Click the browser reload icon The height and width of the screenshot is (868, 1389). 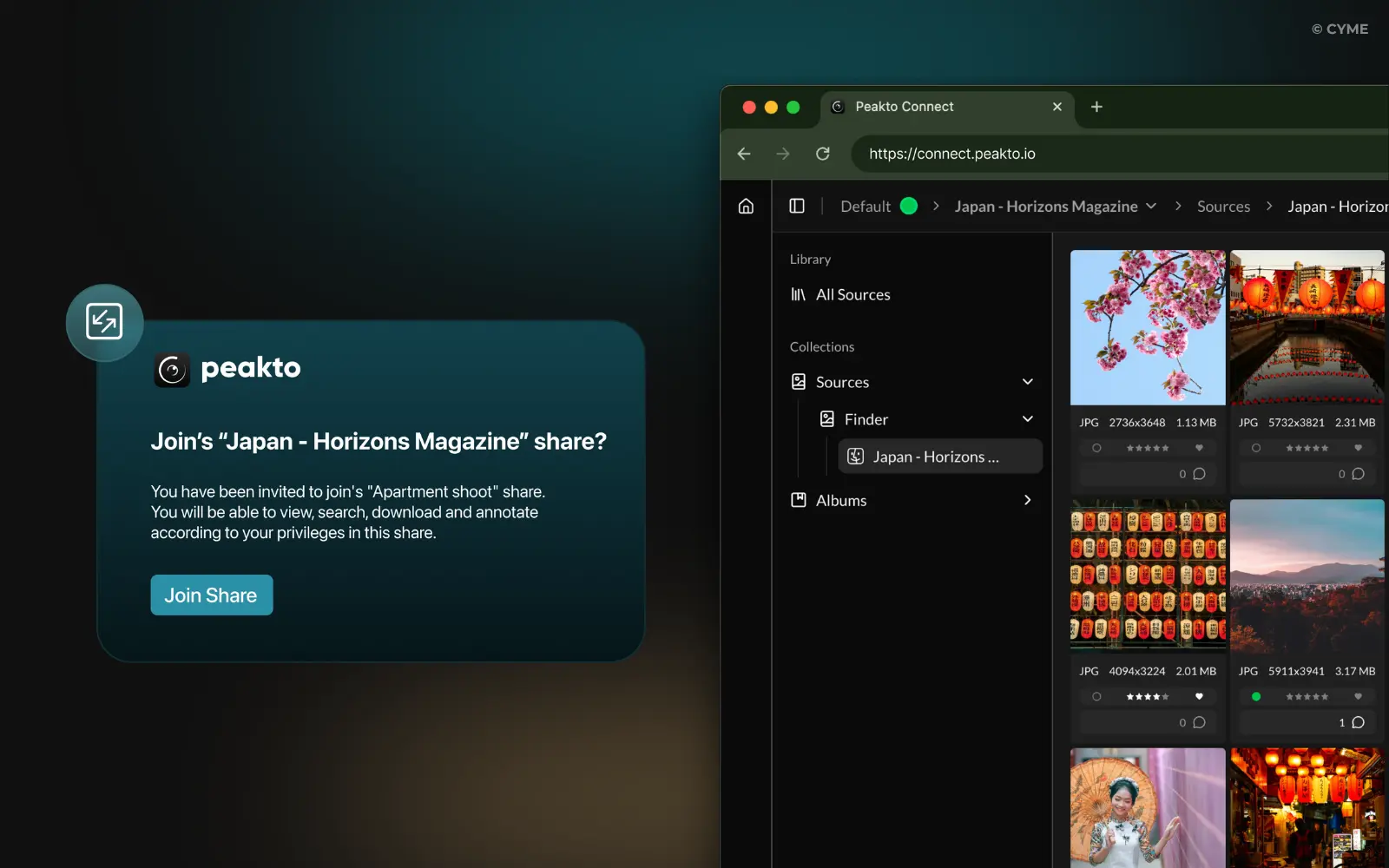click(823, 154)
